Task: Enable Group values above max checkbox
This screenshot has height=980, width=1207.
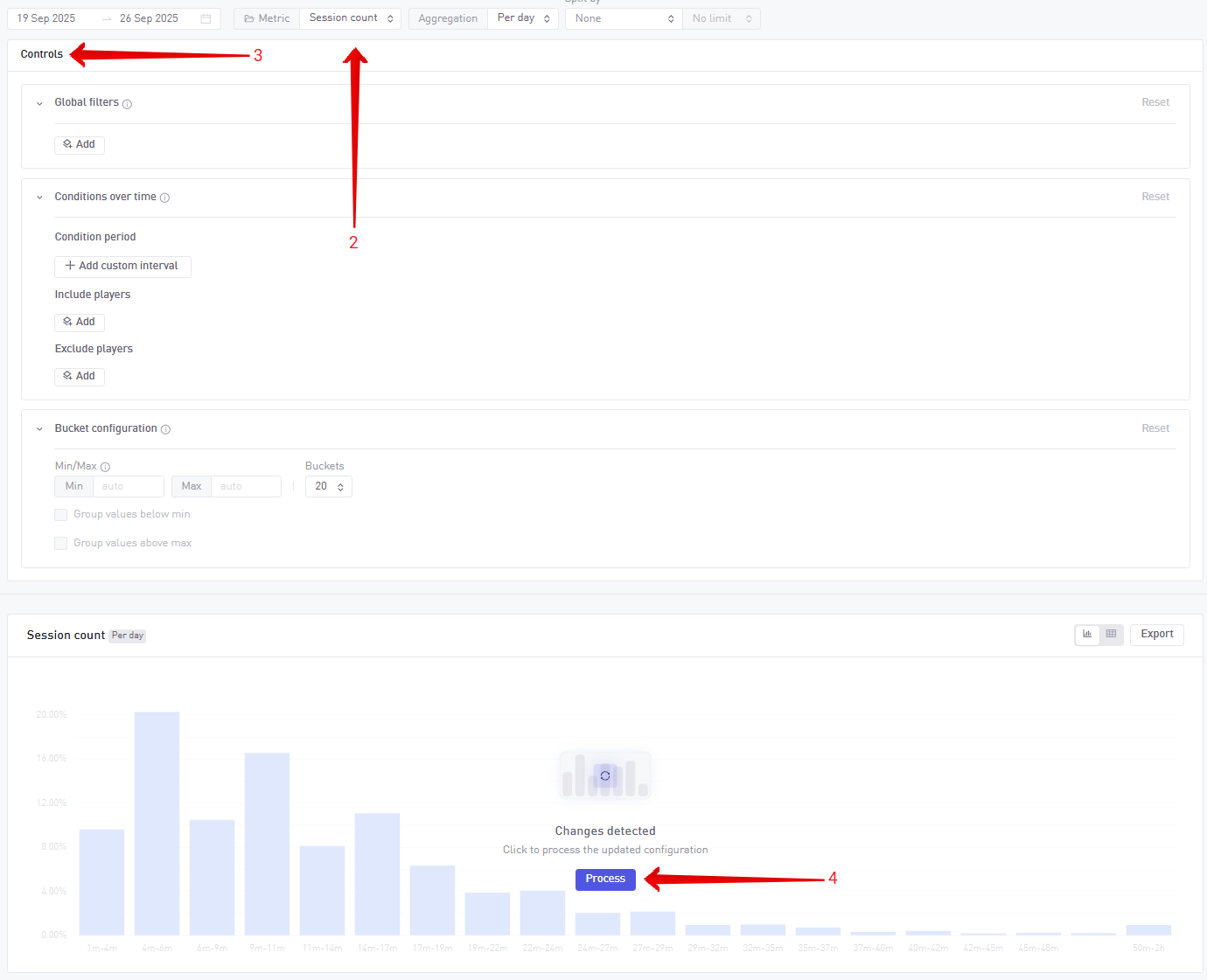Action: [x=61, y=544]
